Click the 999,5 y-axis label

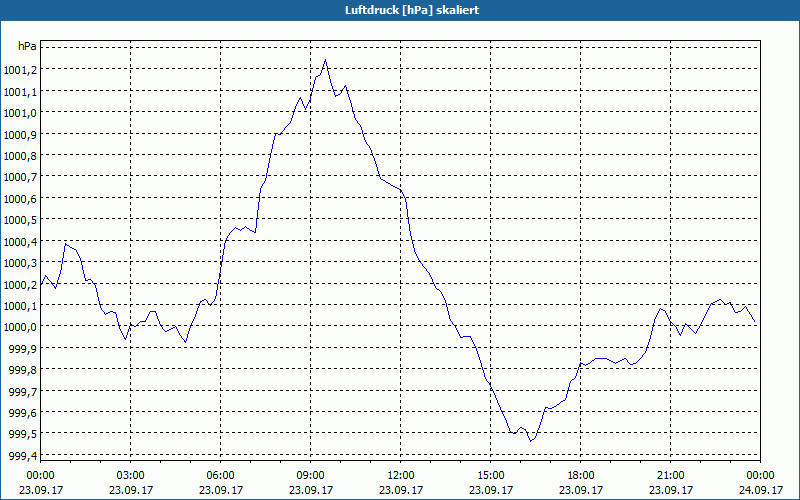click(x=23, y=435)
